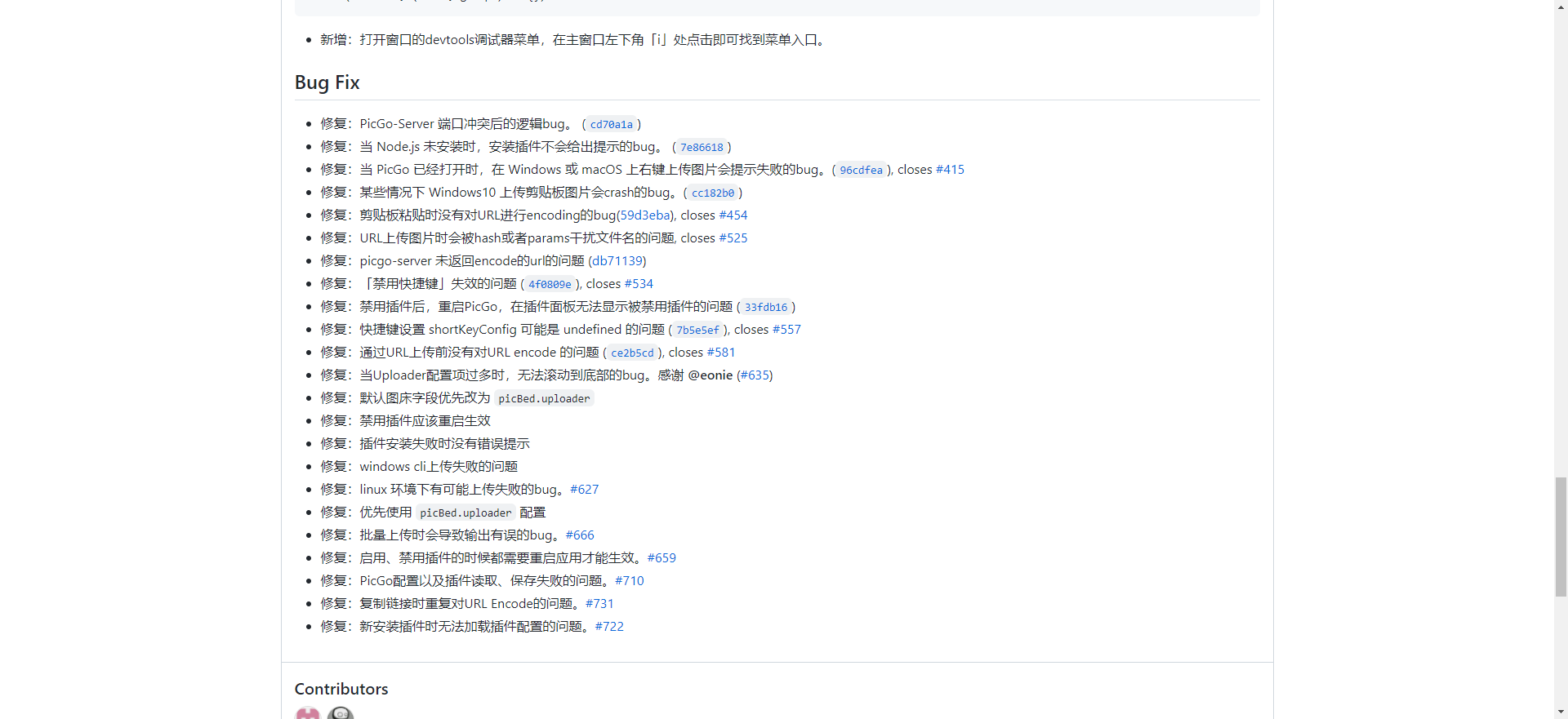Open commit link 7b5e5ef
The height and width of the screenshot is (719, 1568).
(697, 330)
